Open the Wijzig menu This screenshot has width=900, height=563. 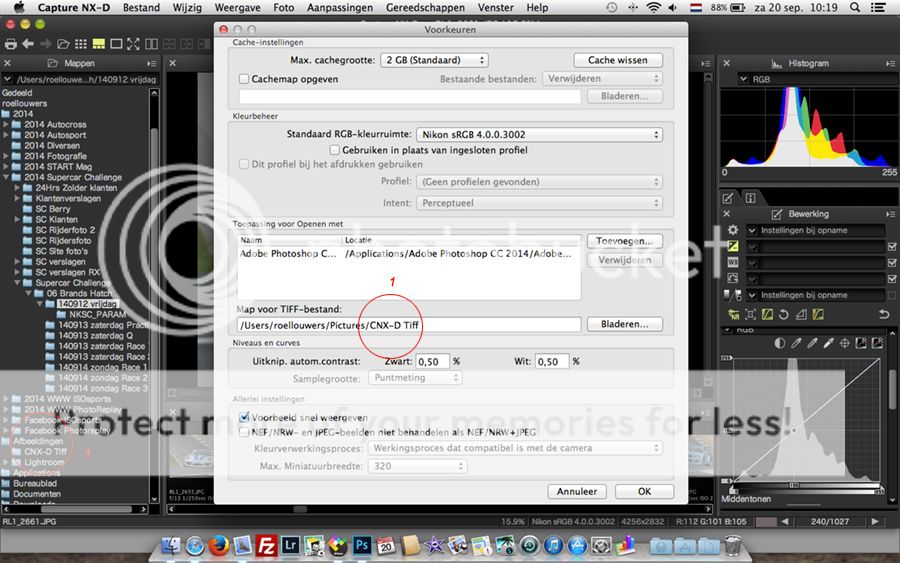point(187,7)
